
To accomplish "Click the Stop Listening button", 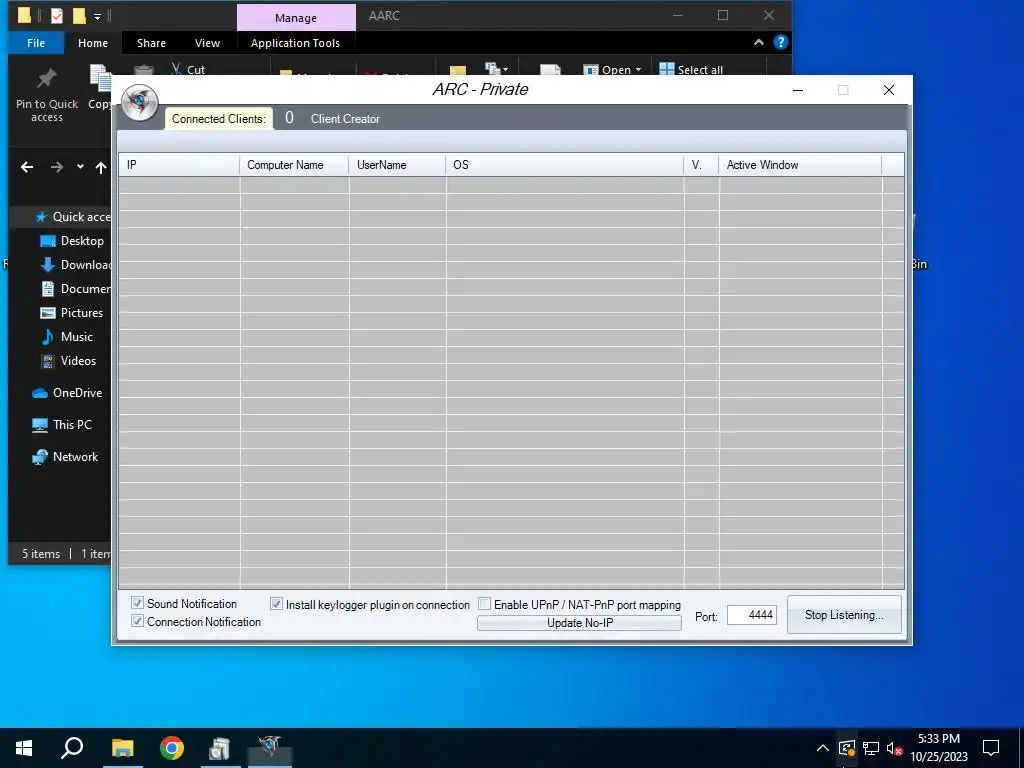I will (844, 615).
